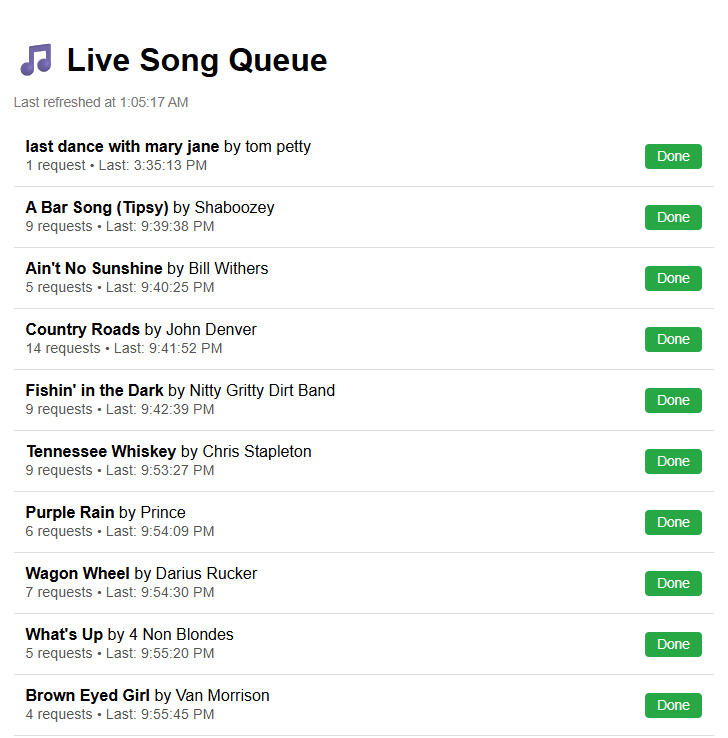Screen dimensions: 728x738
Task: Click the purple music note icon
Action: (x=36, y=60)
